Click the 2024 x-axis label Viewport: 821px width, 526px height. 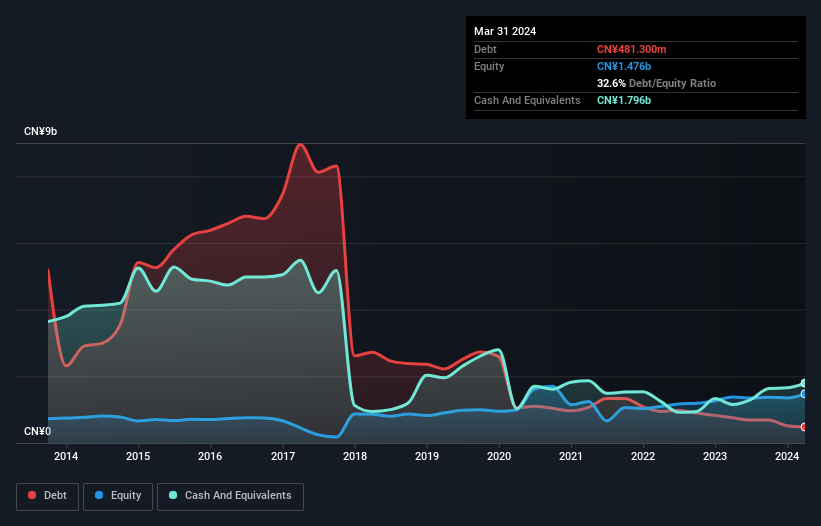click(787, 456)
